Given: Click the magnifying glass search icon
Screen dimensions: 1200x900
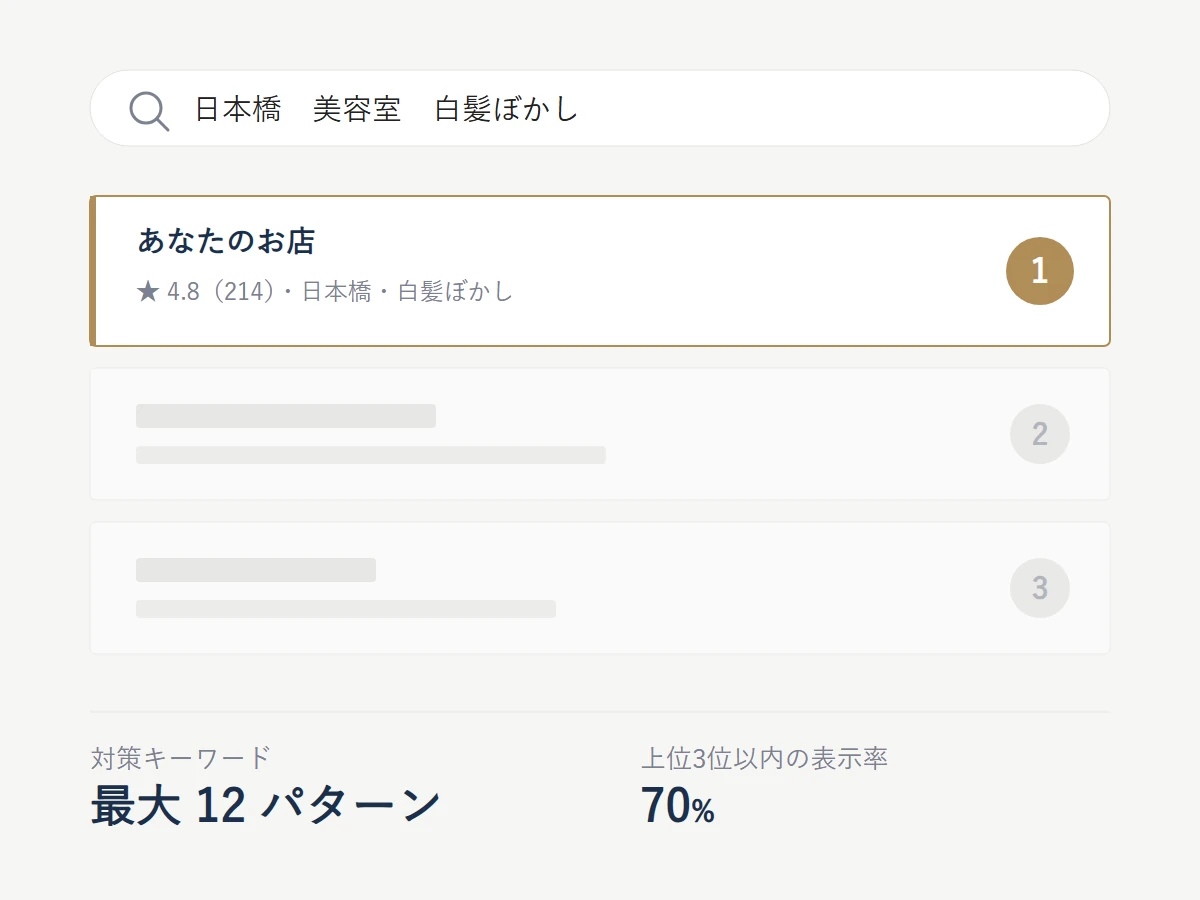Looking at the screenshot, I should (x=149, y=110).
